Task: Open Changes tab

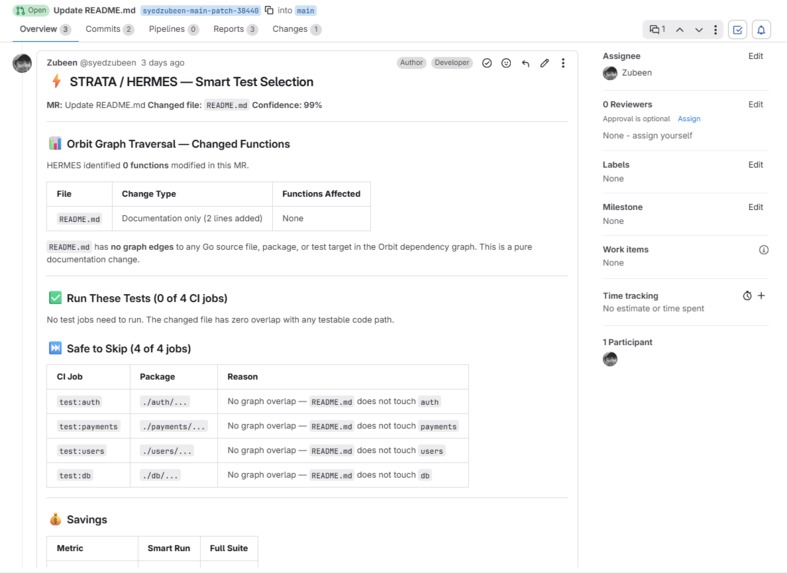Action: click(296, 29)
